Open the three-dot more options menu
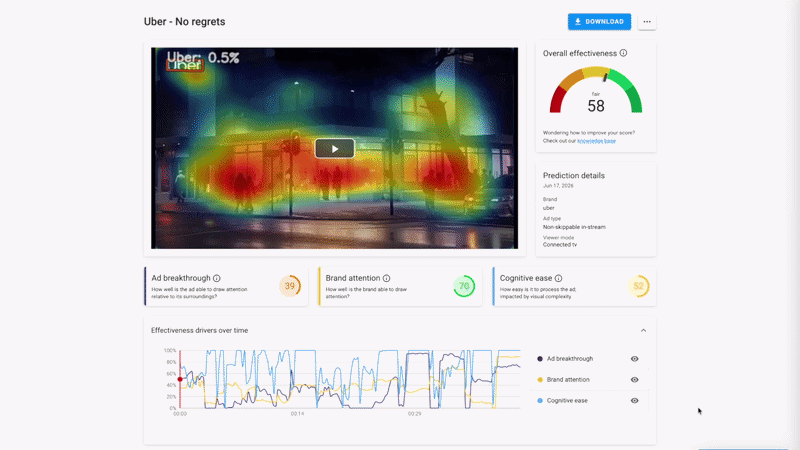This screenshot has height=450, width=800. pos(647,21)
